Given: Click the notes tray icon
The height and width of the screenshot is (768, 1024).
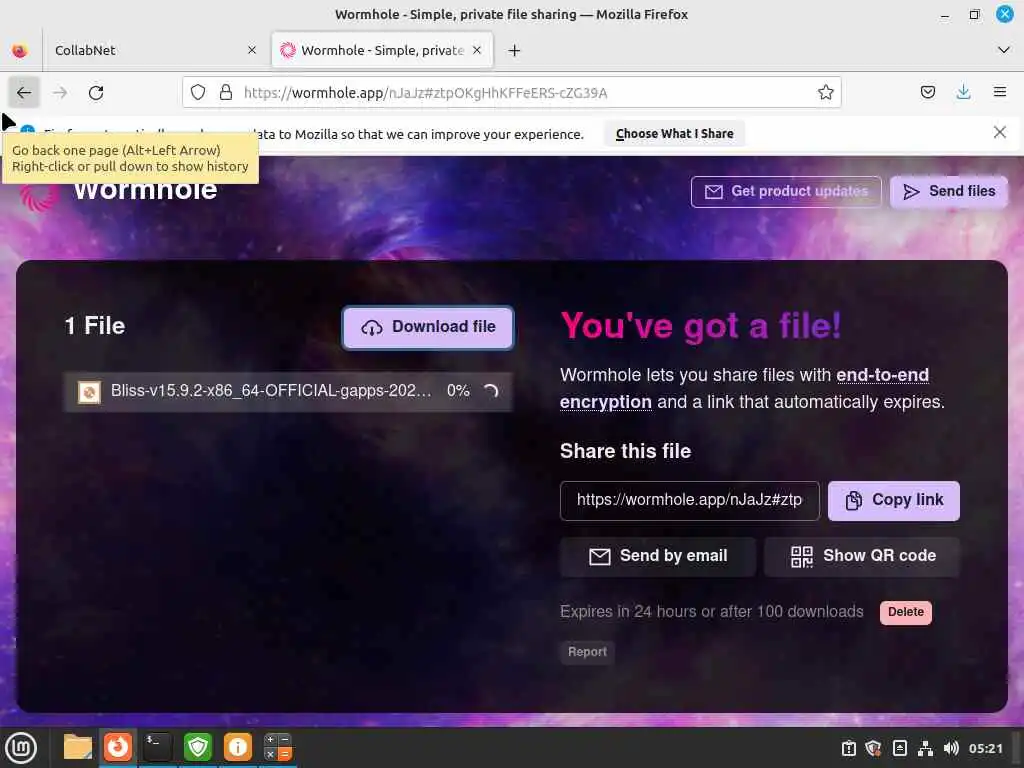Looking at the screenshot, I should point(900,748).
